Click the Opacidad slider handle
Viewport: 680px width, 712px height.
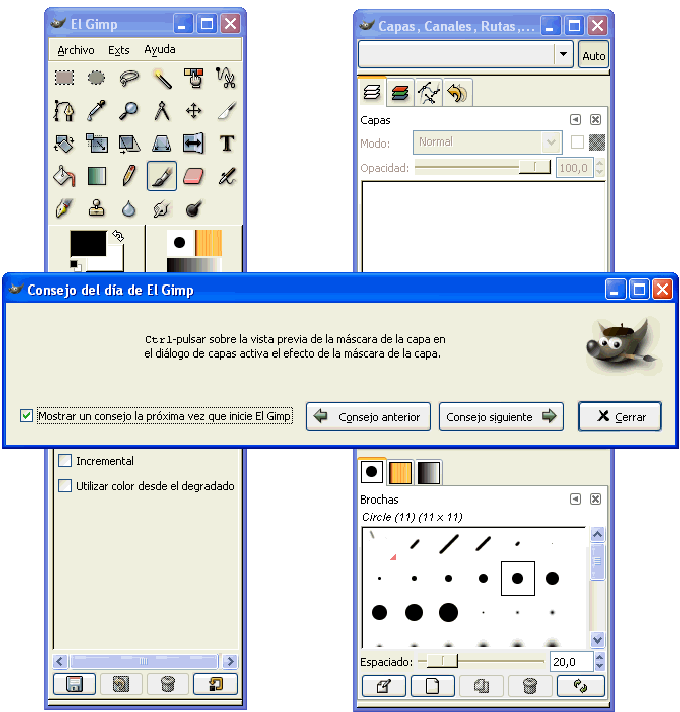pos(534,167)
